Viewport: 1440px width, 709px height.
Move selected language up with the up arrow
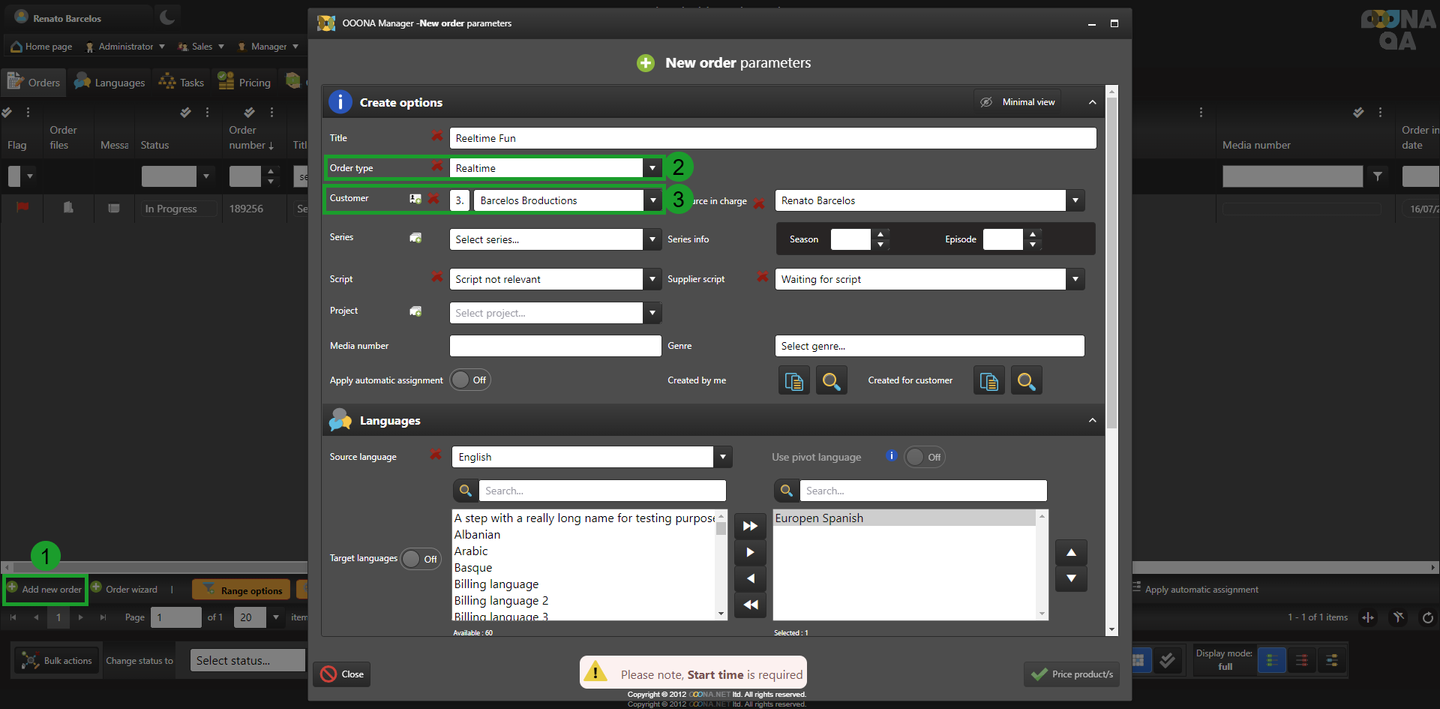coord(1071,553)
